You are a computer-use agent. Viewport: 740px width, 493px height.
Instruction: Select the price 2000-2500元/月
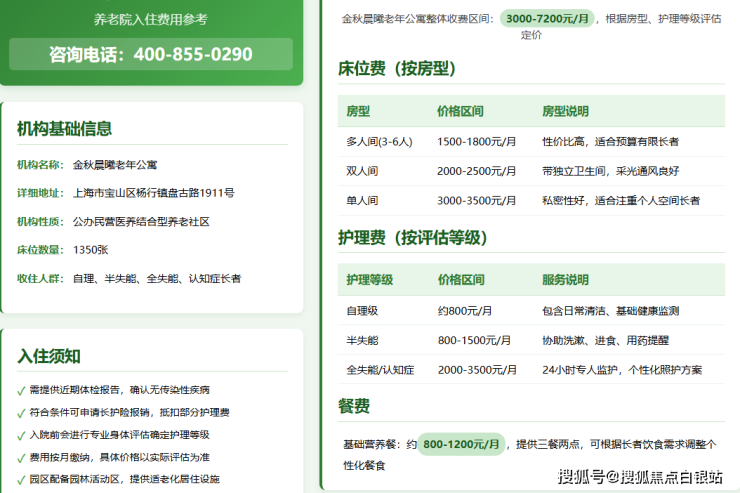pyautogui.click(x=477, y=171)
